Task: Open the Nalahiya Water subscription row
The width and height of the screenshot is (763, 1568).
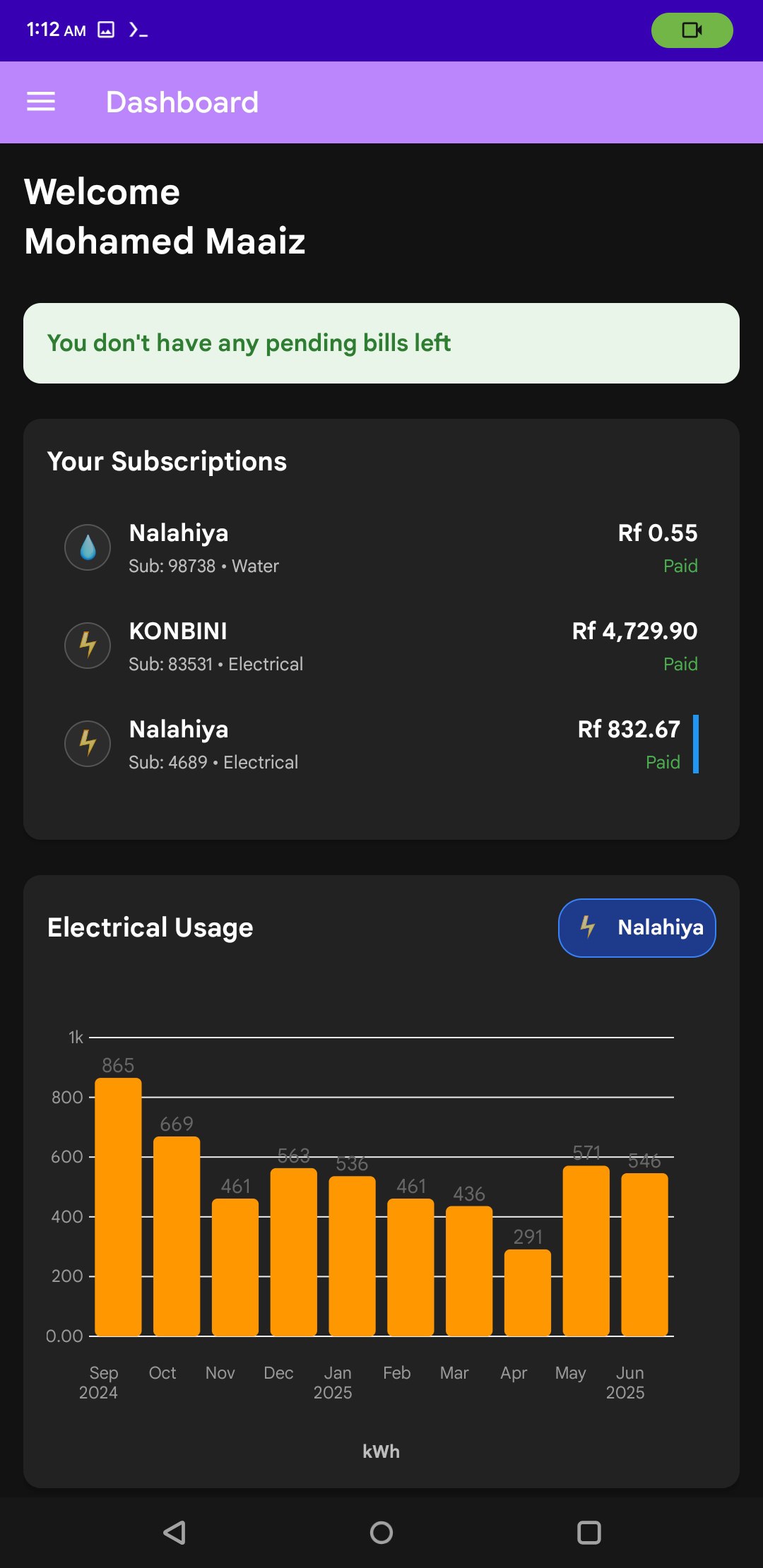Action: click(x=381, y=548)
